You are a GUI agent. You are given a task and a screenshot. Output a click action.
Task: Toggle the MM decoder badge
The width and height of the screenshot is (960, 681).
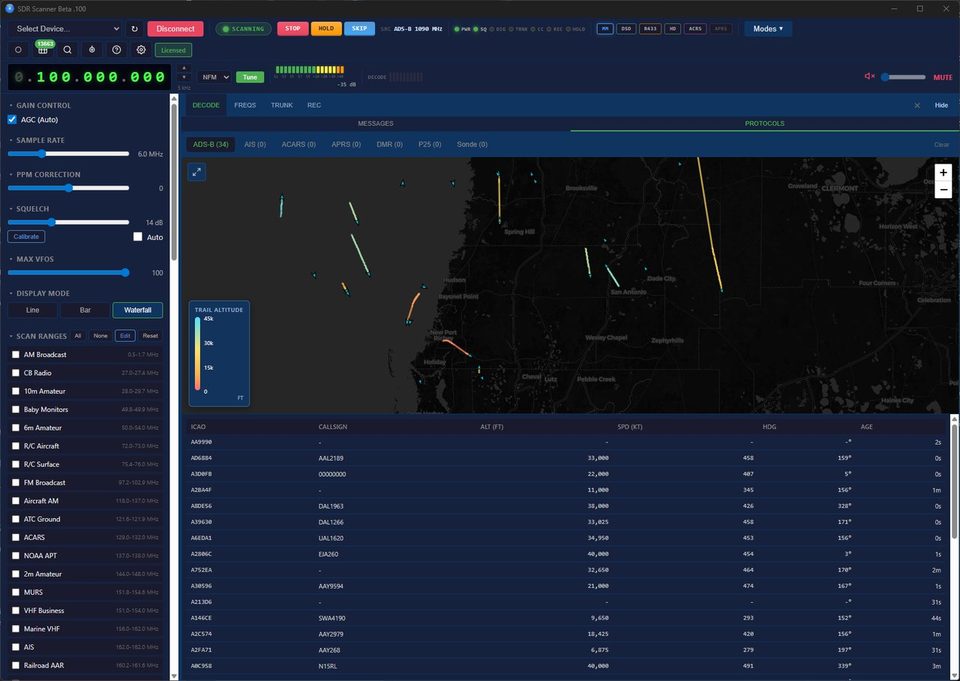click(x=605, y=29)
